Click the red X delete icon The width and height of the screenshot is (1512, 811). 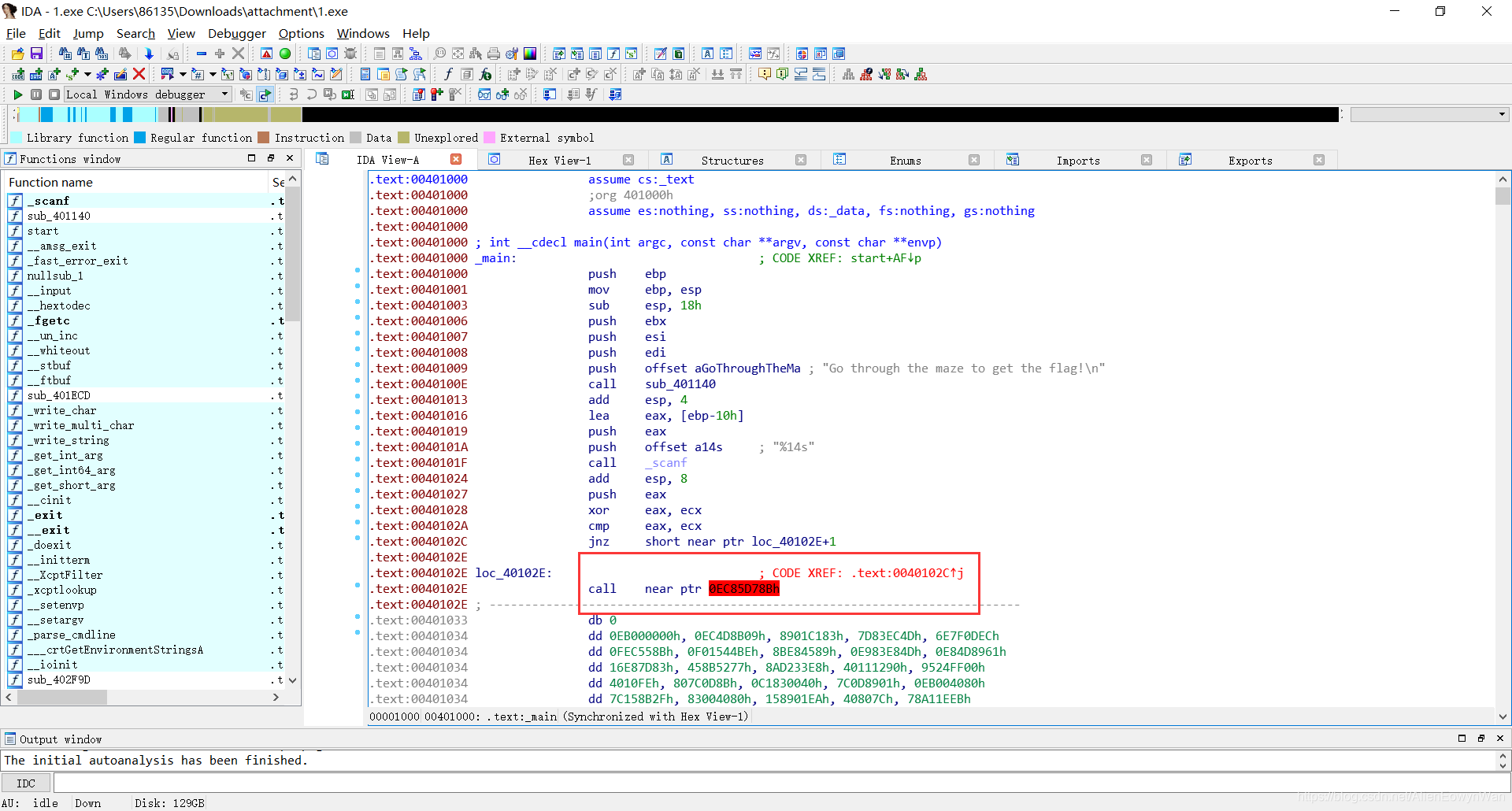coord(139,74)
